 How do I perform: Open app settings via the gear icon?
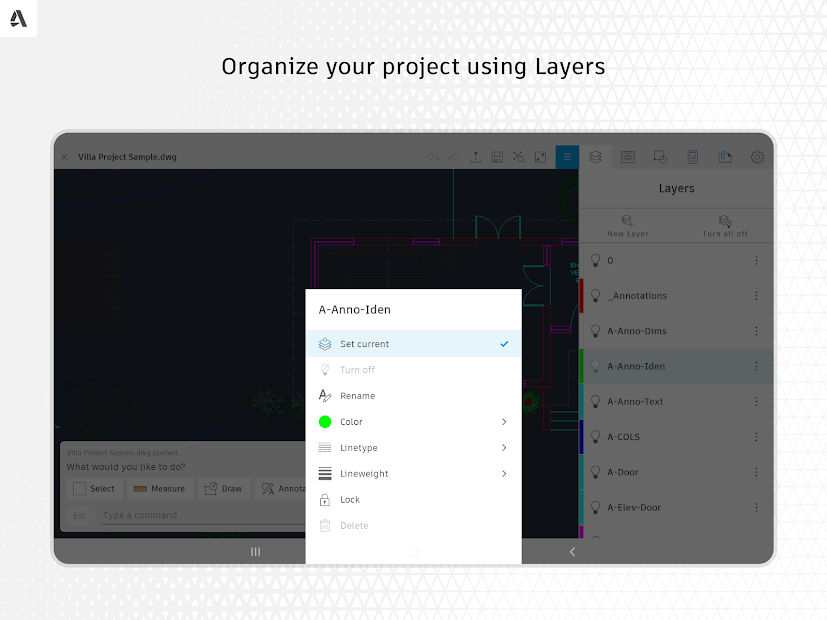point(756,157)
